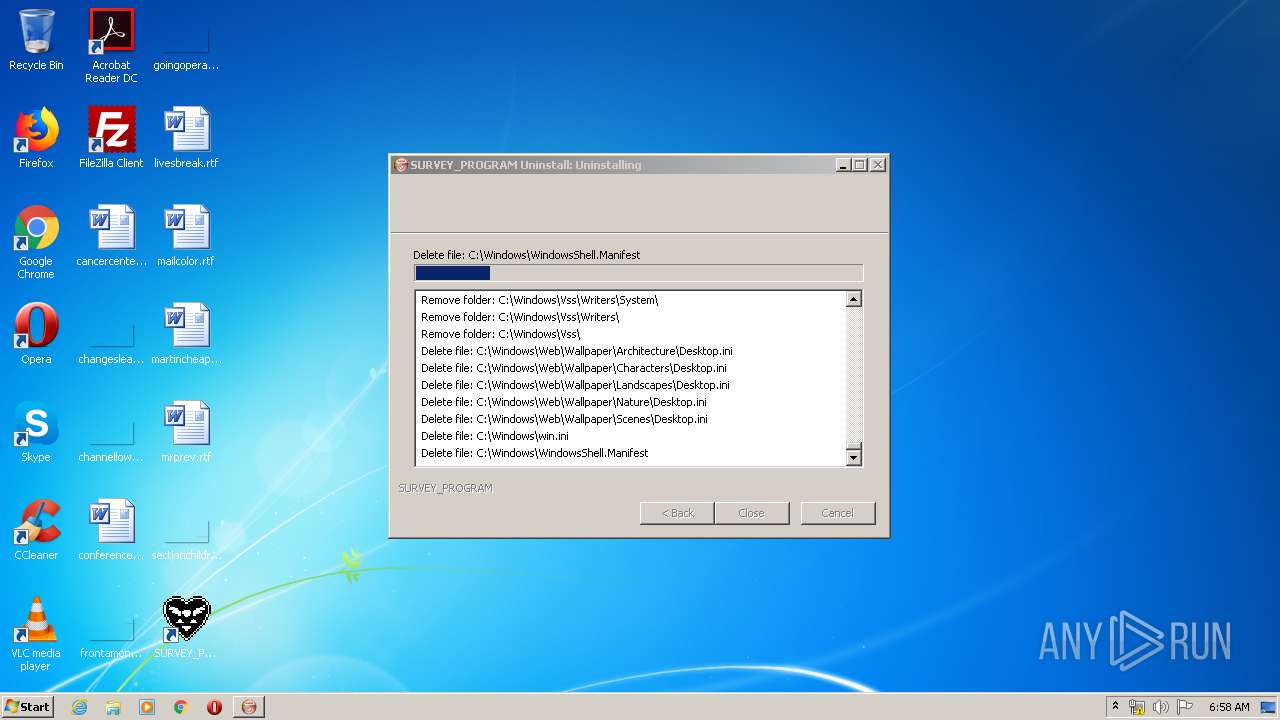Screen dimensions: 1280x720
Task: Open Action Center flag tray icon
Action: 1184,707
